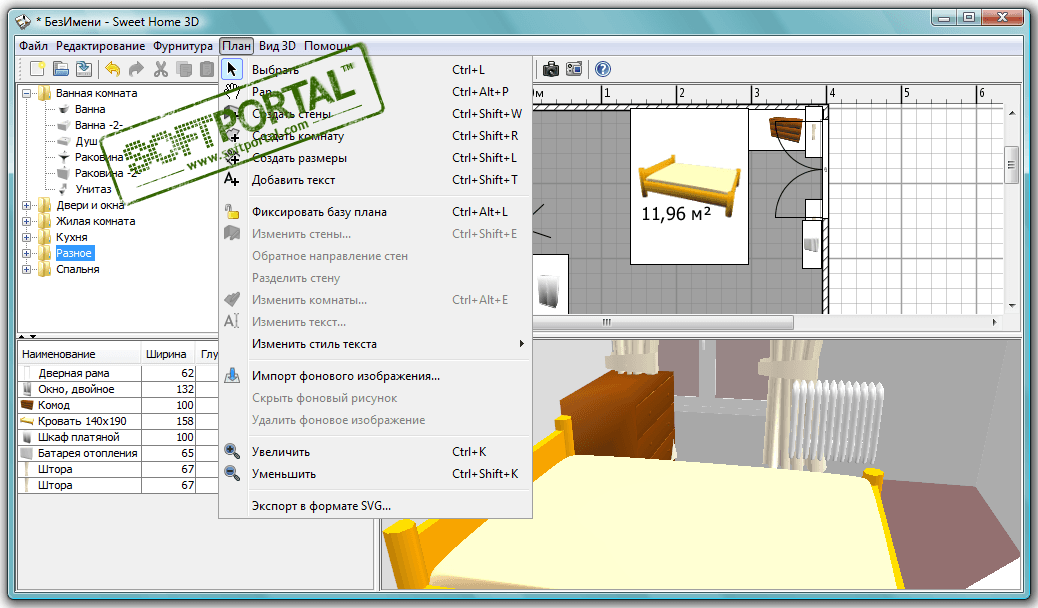The width and height of the screenshot is (1038, 608).
Task: Collapse the Ванная комната catalog folder
Action: click(x=26, y=93)
